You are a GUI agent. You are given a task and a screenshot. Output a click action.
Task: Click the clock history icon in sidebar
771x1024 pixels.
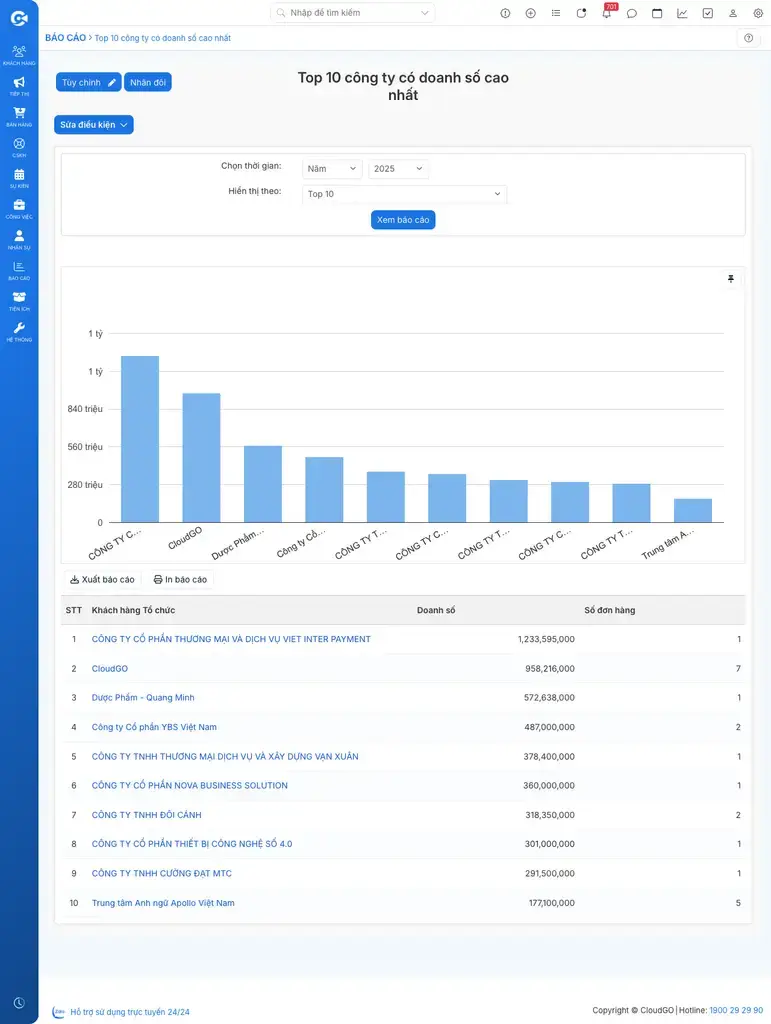(x=19, y=1002)
